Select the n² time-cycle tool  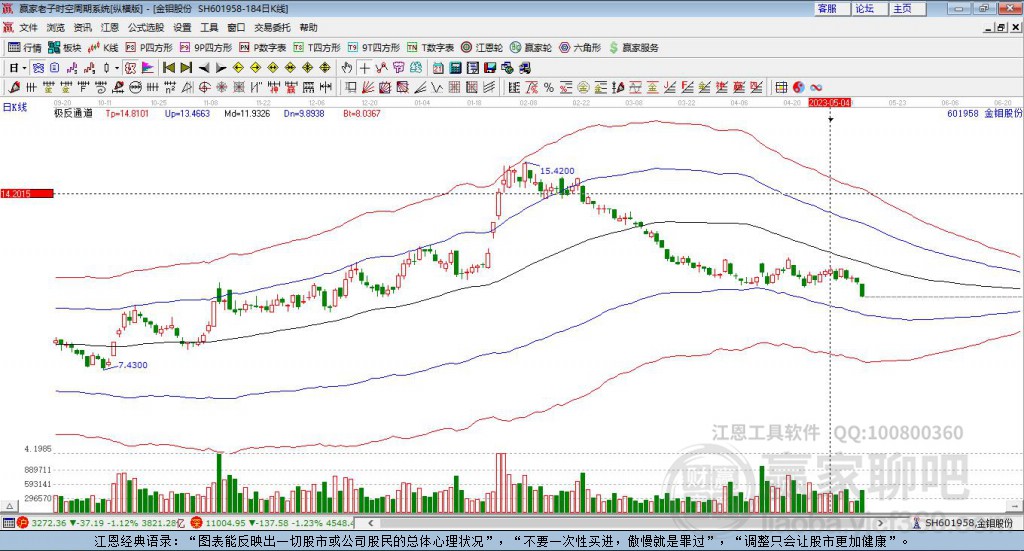pos(170,87)
